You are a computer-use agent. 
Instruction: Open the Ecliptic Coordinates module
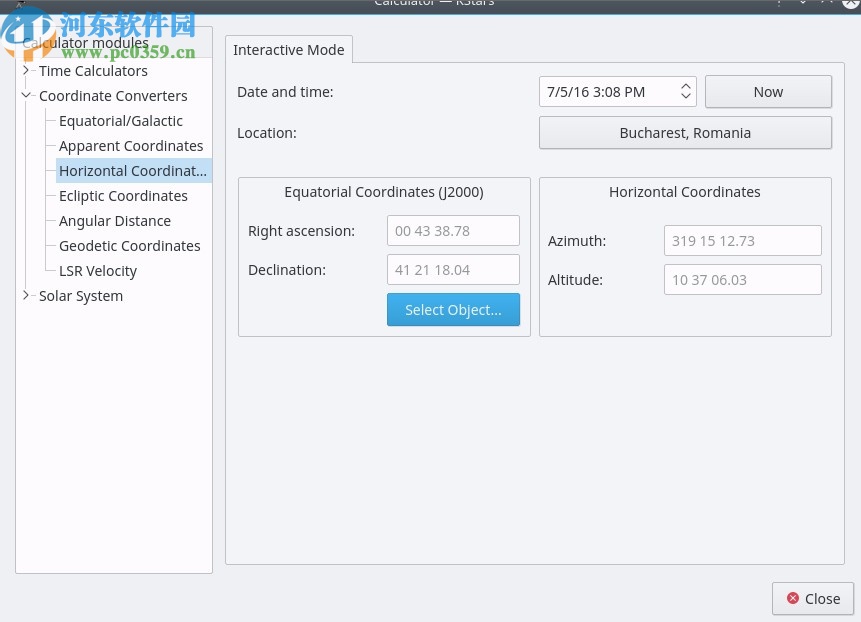[x=123, y=196]
